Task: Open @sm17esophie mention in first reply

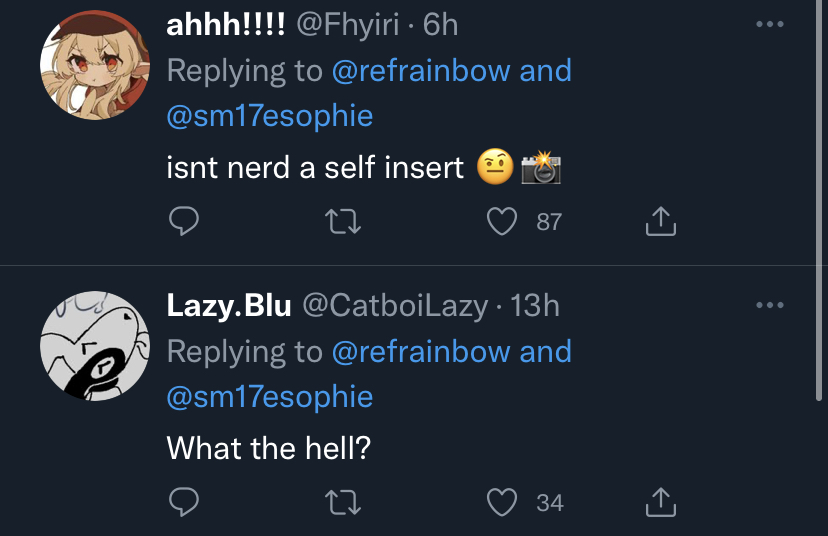Action: tap(270, 116)
